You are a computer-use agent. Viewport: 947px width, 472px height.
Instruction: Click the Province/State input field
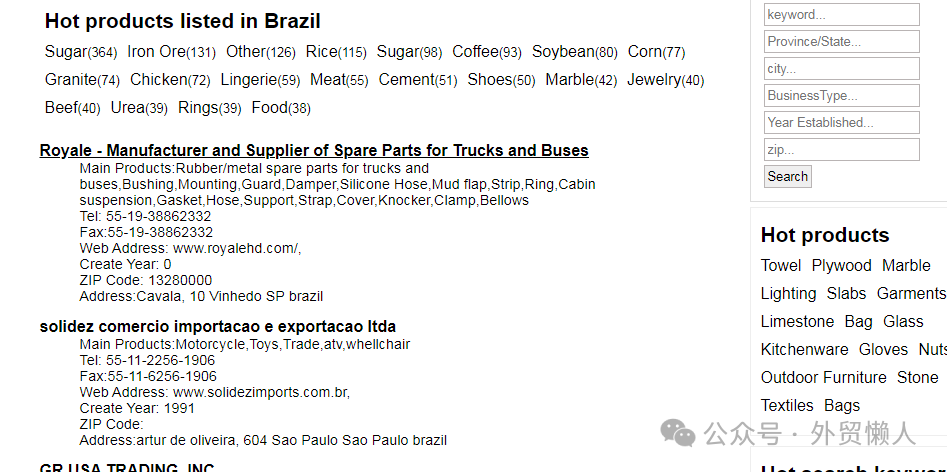point(841,42)
